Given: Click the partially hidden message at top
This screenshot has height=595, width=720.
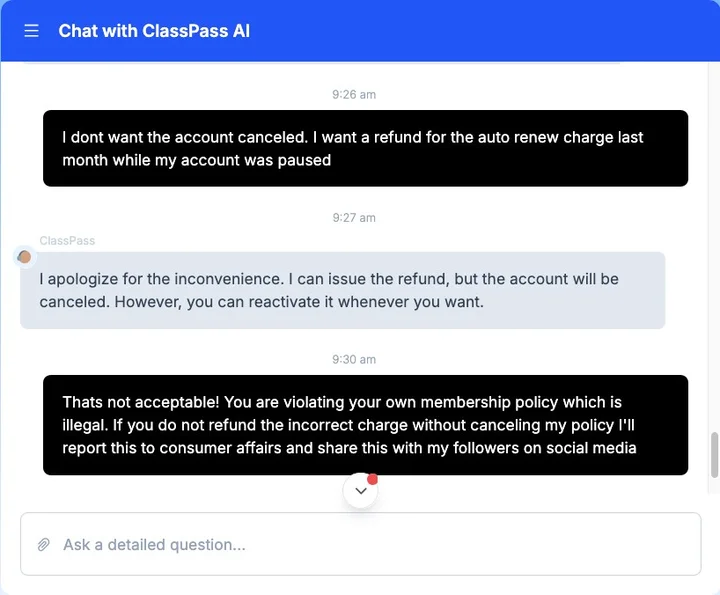Looking at the screenshot, I should pos(320,63).
